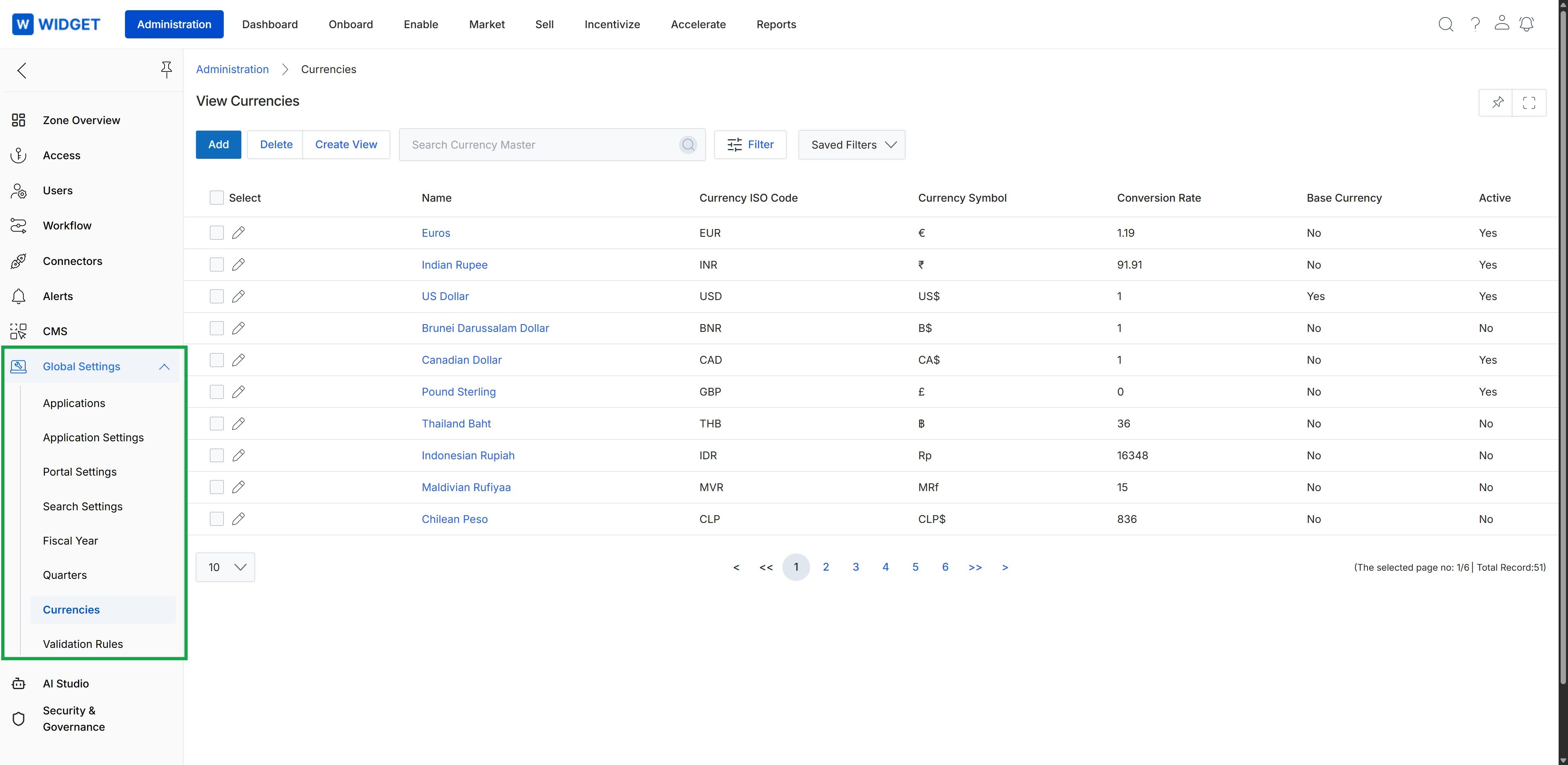Toggle fullscreen view of currencies
The image size is (1568, 765).
point(1529,102)
